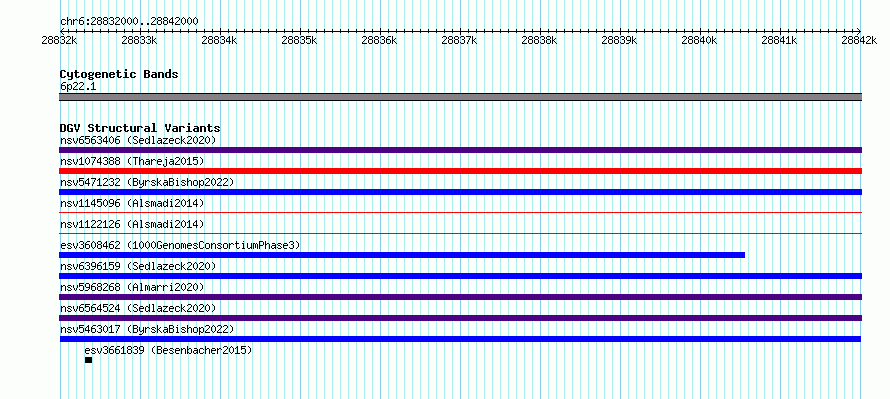
Task: Click the 28837k ruler tick label
Action: (460, 40)
